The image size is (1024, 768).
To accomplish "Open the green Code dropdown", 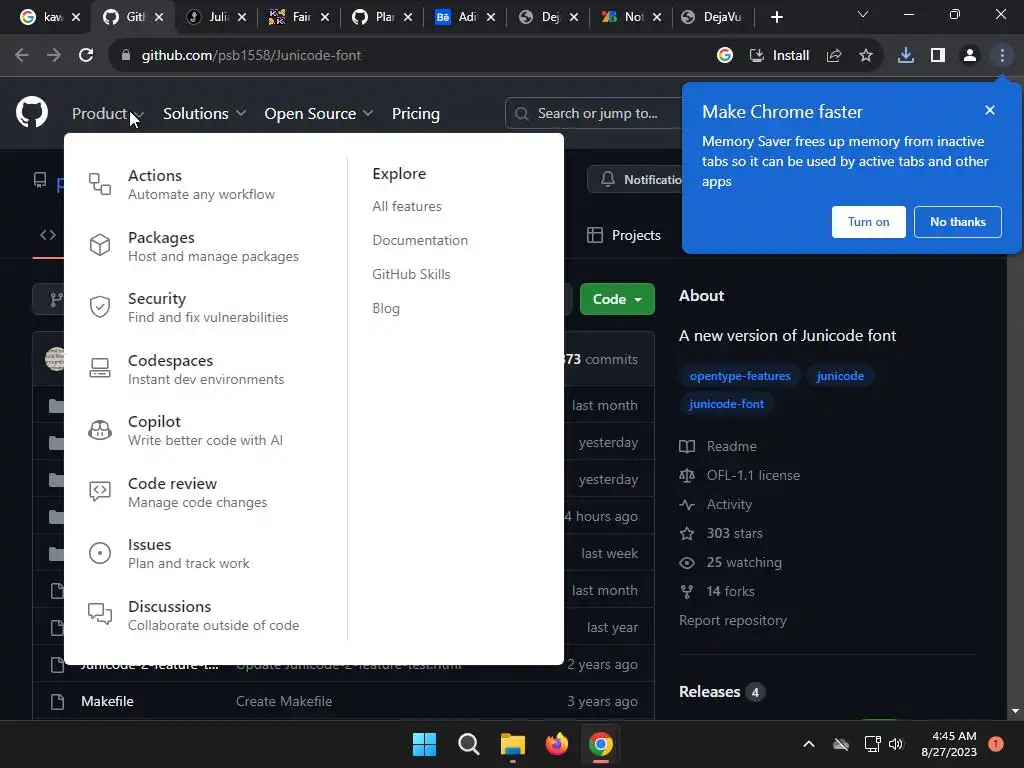I will point(617,299).
